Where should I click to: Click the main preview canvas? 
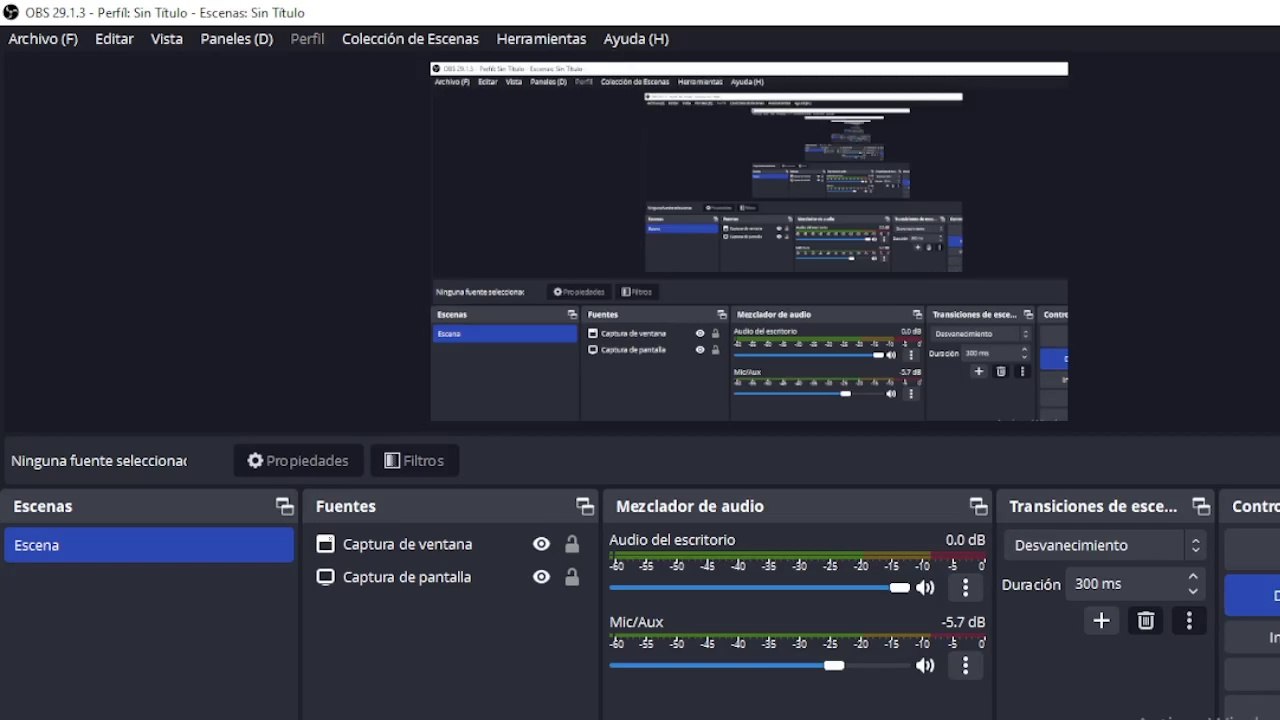point(749,241)
